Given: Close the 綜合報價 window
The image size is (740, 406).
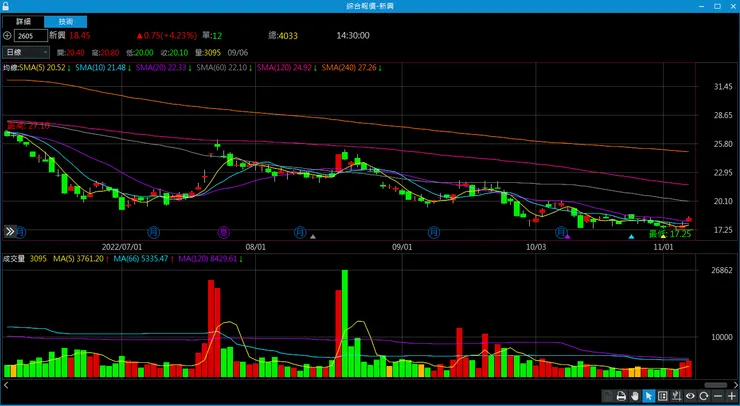Looking at the screenshot, I should click(x=732, y=6).
